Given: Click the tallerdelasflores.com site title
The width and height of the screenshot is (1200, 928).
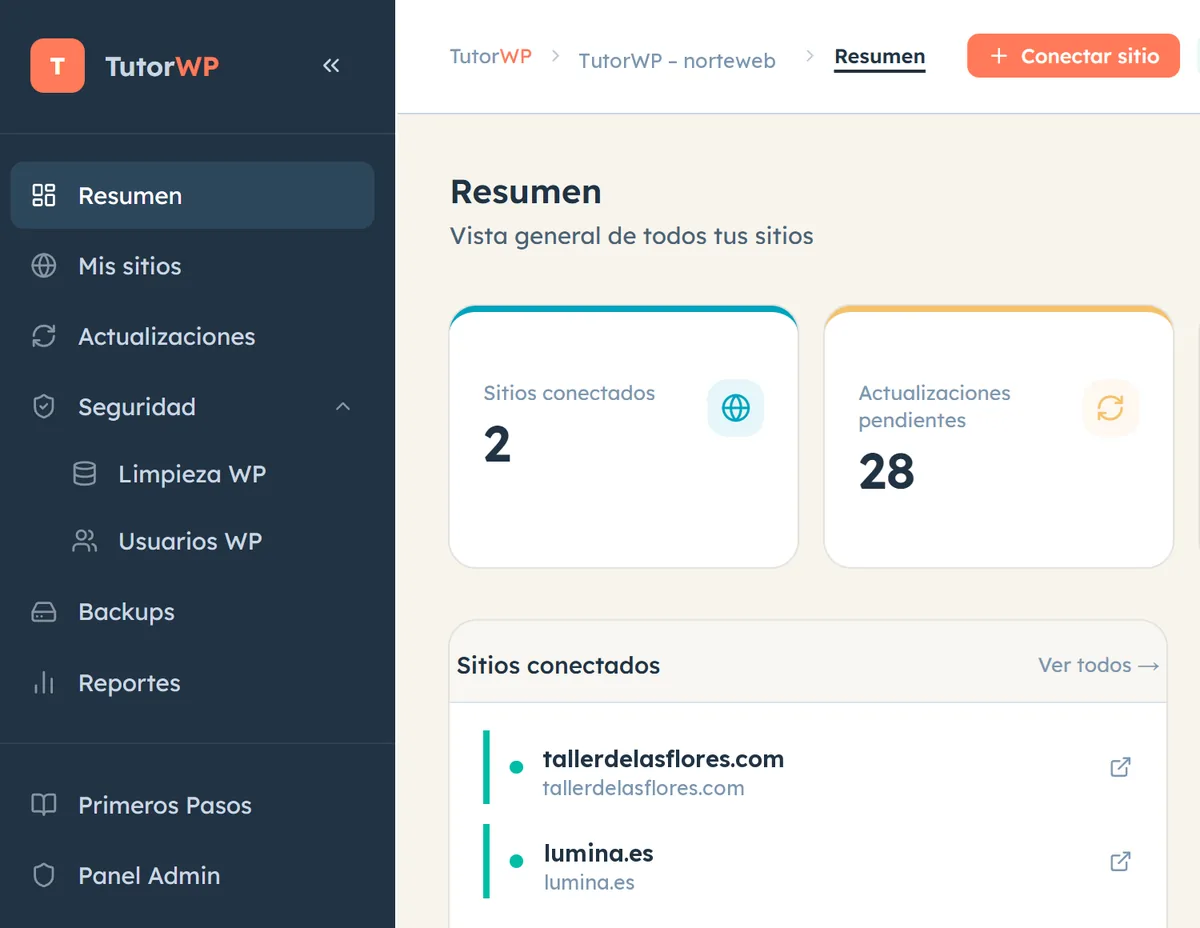Looking at the screenshot, I should (x=663, y=759).
